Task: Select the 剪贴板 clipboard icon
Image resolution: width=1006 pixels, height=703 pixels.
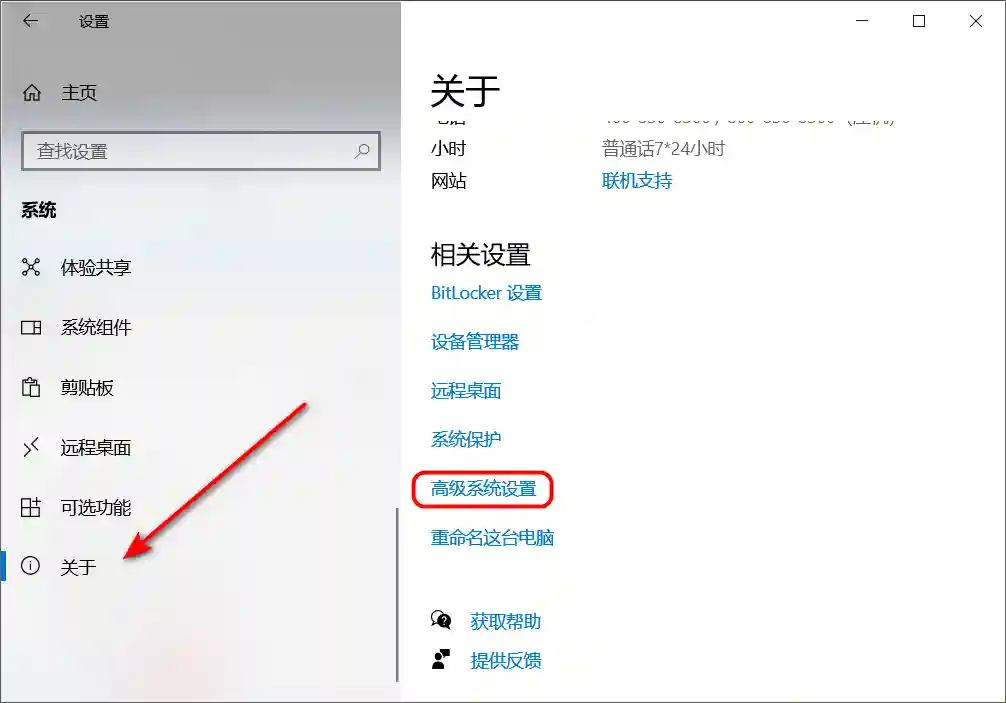Action: (x=31, y=387)
